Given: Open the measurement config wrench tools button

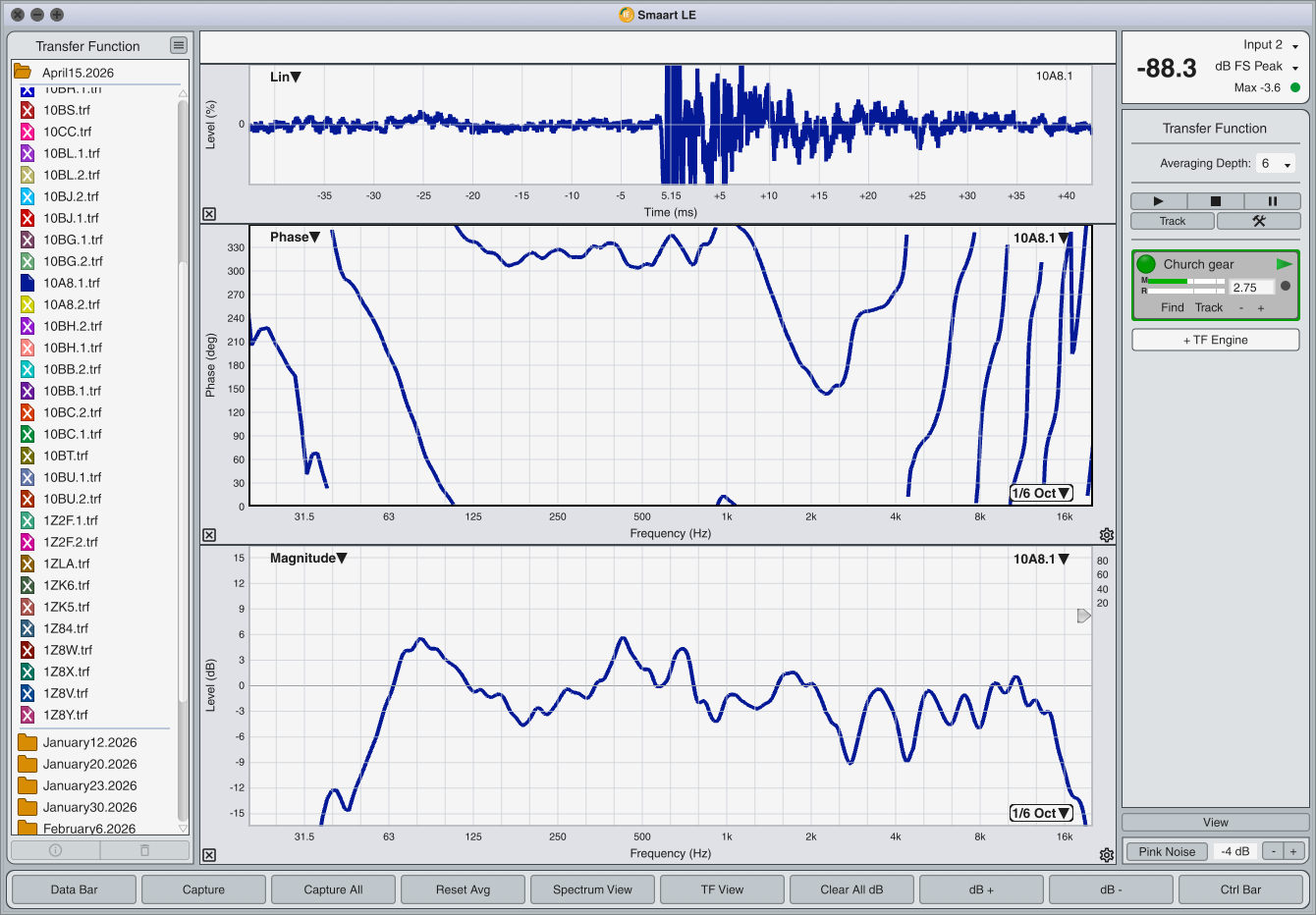Looking at the screenshot, I should click(1258, 221).
